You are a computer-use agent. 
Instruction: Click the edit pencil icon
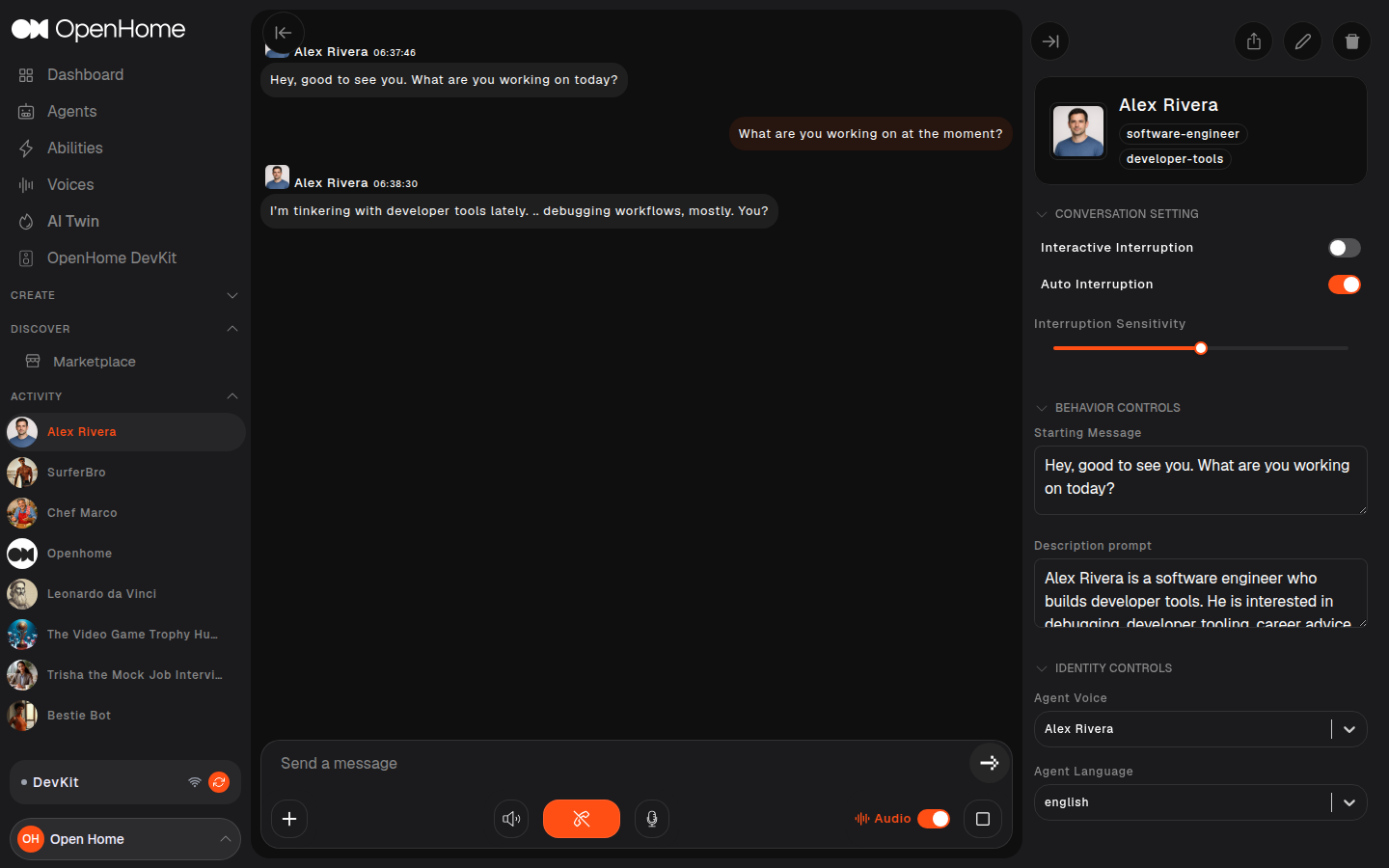[x=1303, y=41]
